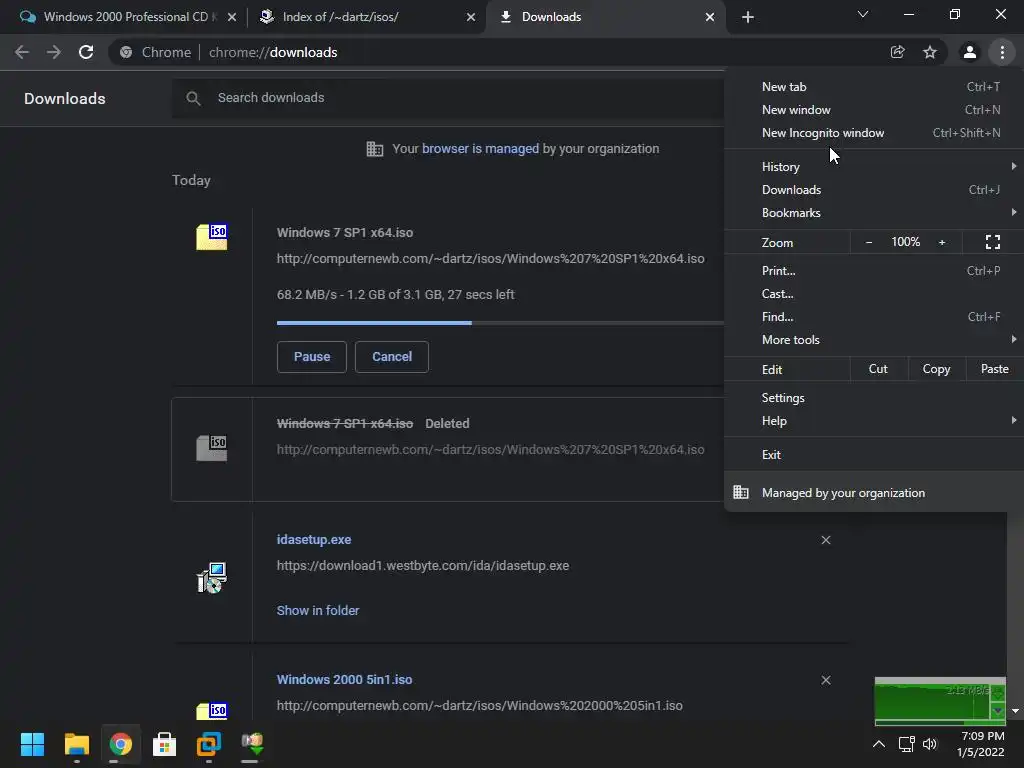Click the browser back arrow
Image resolution: width=1024 pixels, height=768 pixels.
(22, 52)
